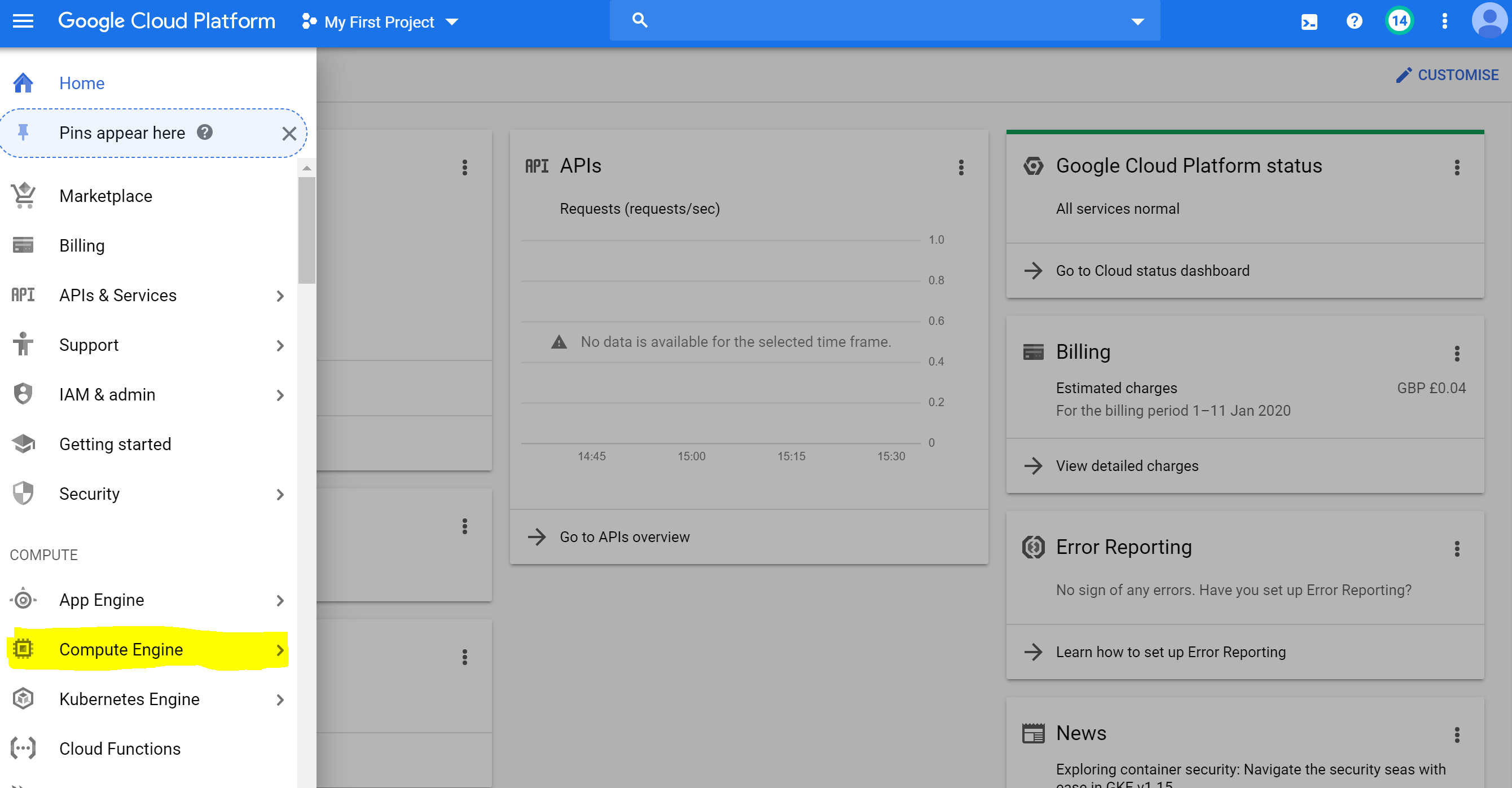Open News card three-dot menu
This screenshot has width=1512, height=788.
[1457, 735]
